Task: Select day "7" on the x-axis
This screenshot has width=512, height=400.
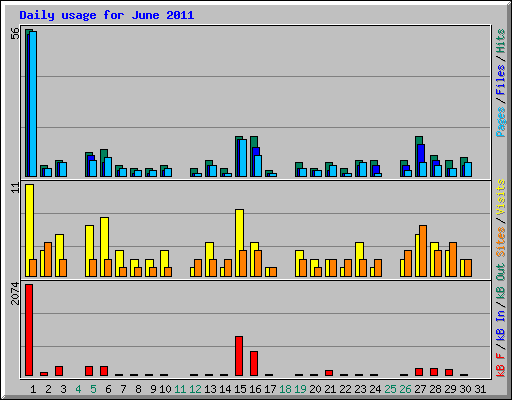Action: [123, 389]
